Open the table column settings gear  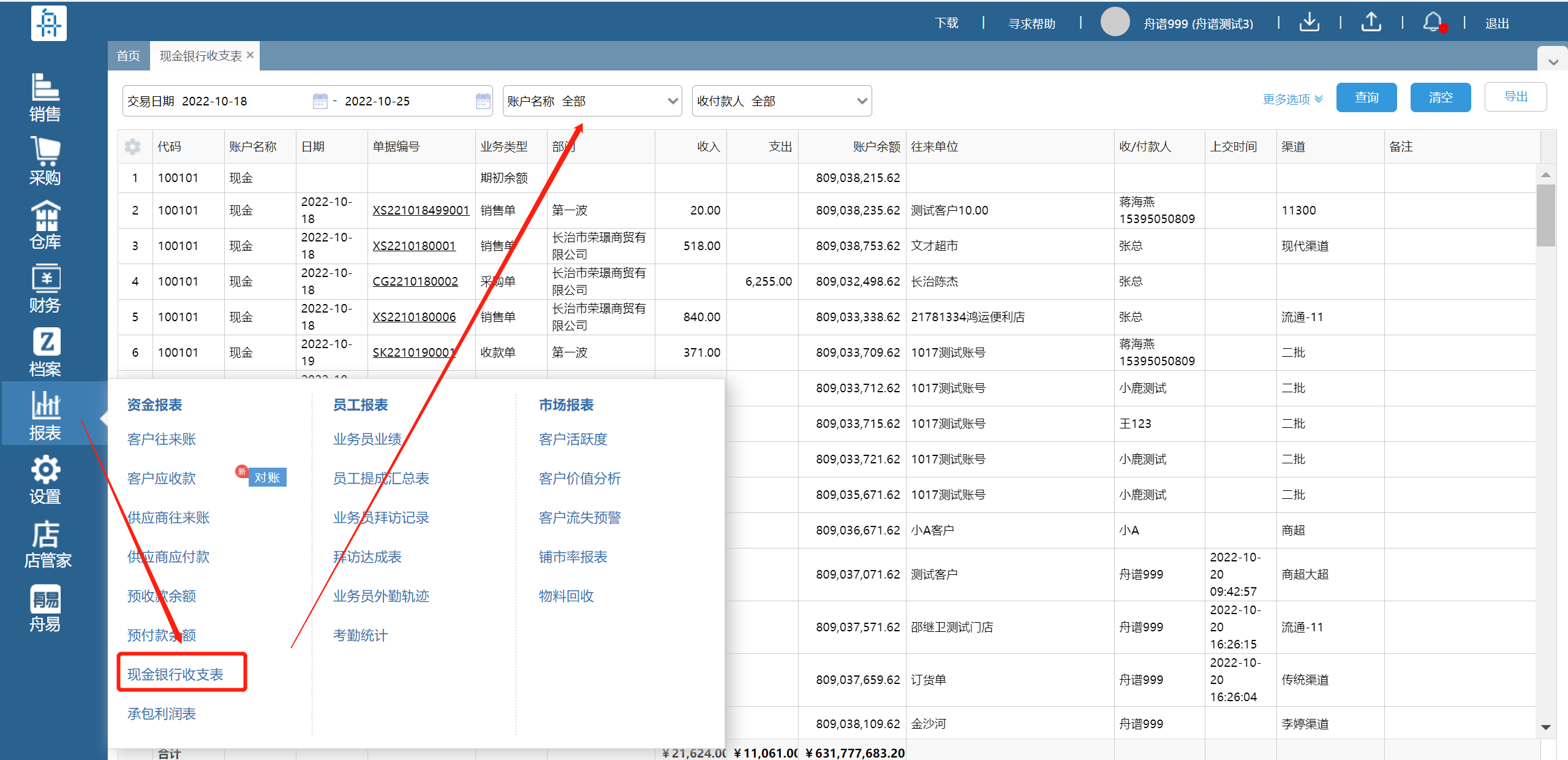click(x=132, y=147)
